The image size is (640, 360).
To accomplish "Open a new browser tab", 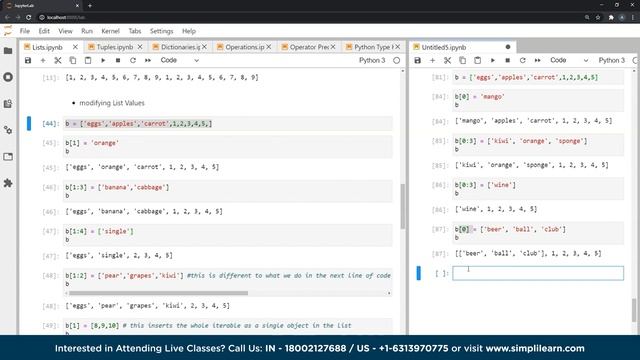I will click(x=90, y=6).
